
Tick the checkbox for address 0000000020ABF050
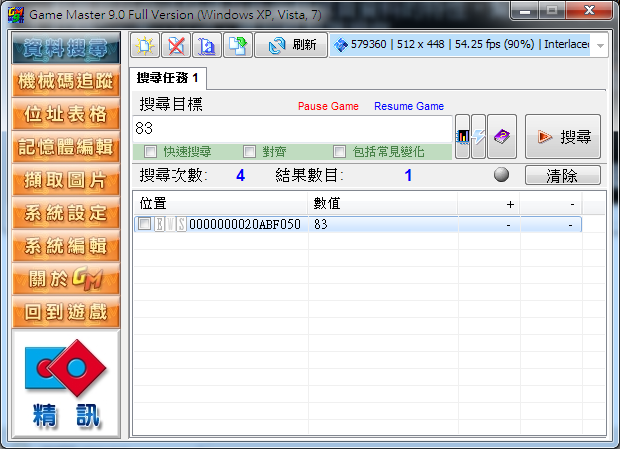pos(144,225)
